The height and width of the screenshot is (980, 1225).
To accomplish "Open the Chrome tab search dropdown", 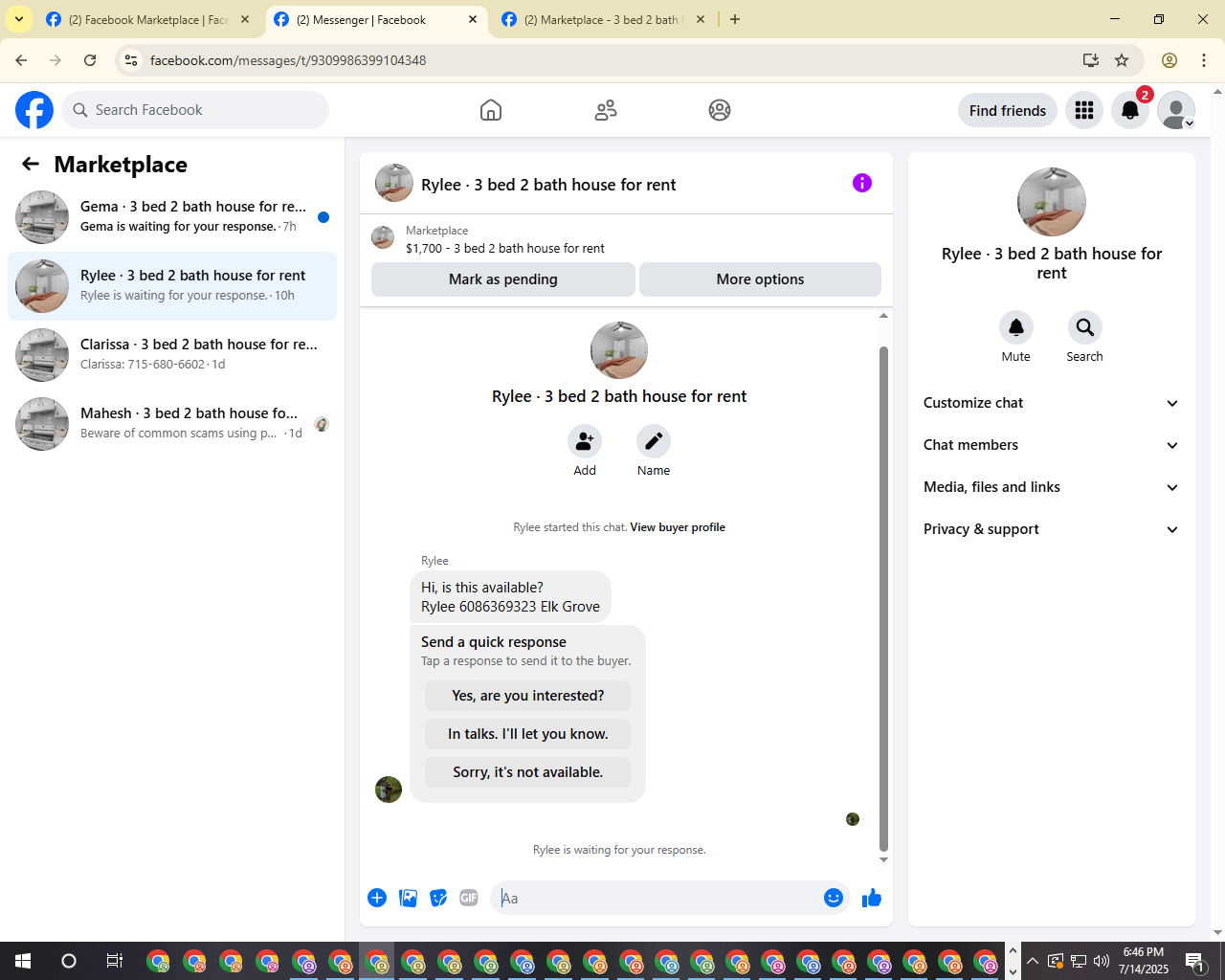I will point(19,19).
